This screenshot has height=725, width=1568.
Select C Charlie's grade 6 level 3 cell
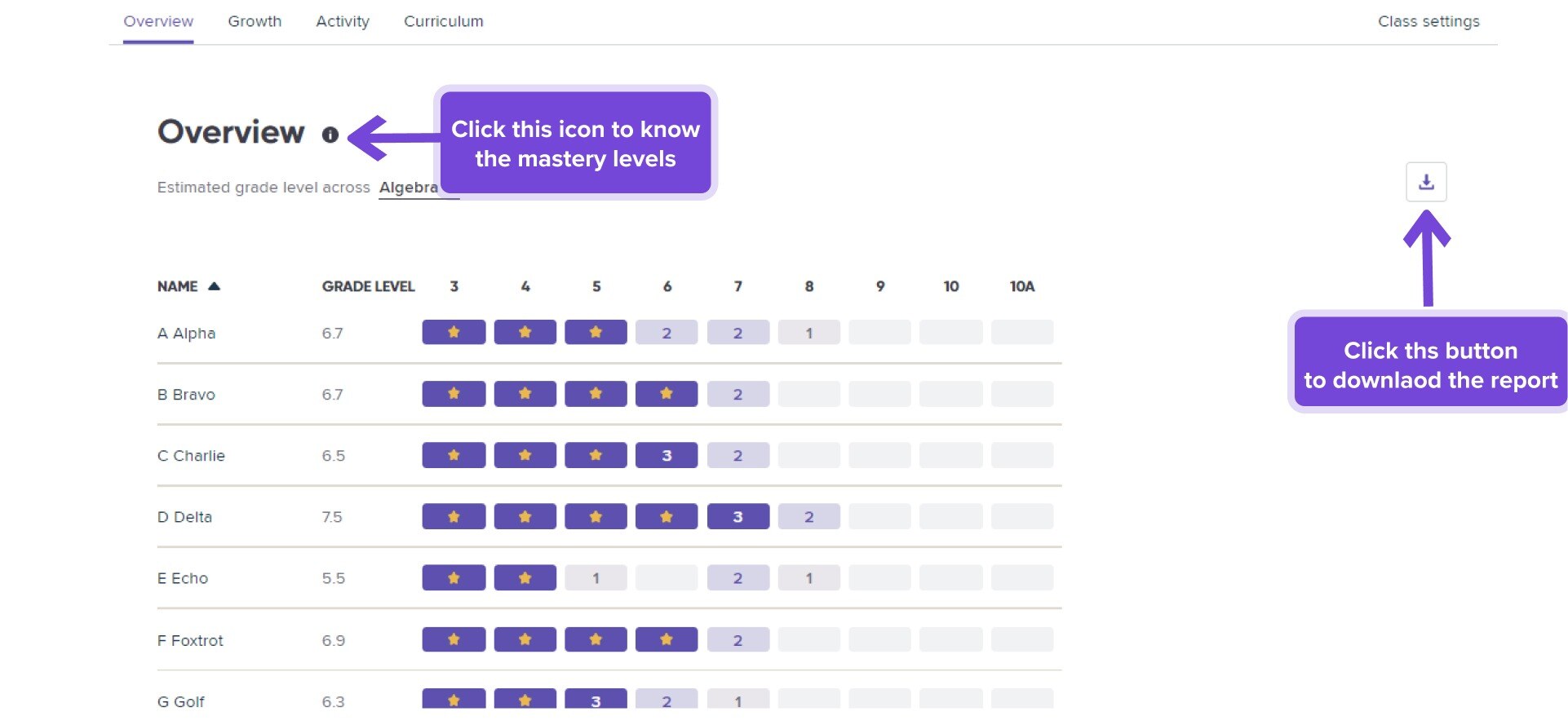click(667, 456)
